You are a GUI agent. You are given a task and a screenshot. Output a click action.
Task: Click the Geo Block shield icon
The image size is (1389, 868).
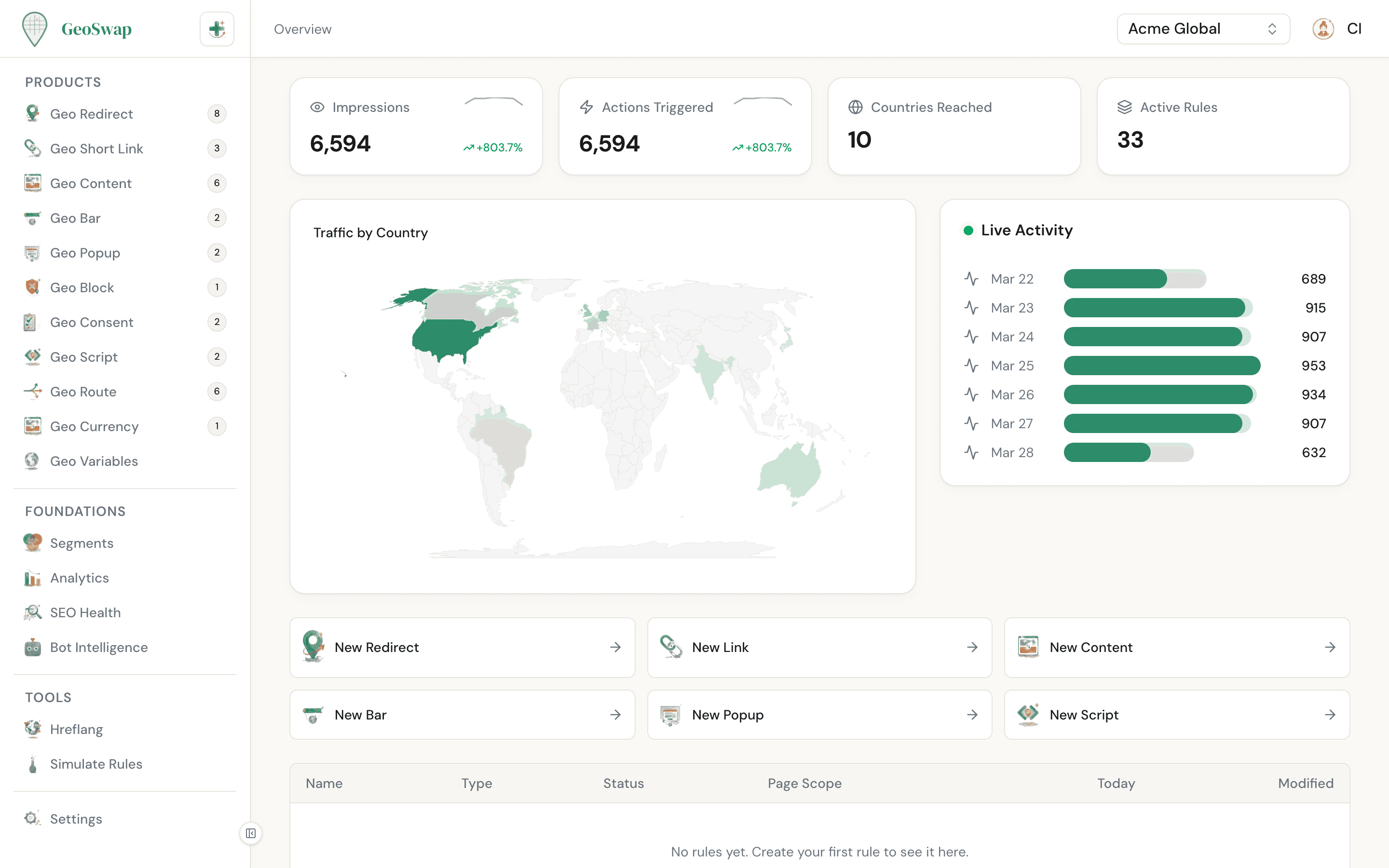coord(33,287)
